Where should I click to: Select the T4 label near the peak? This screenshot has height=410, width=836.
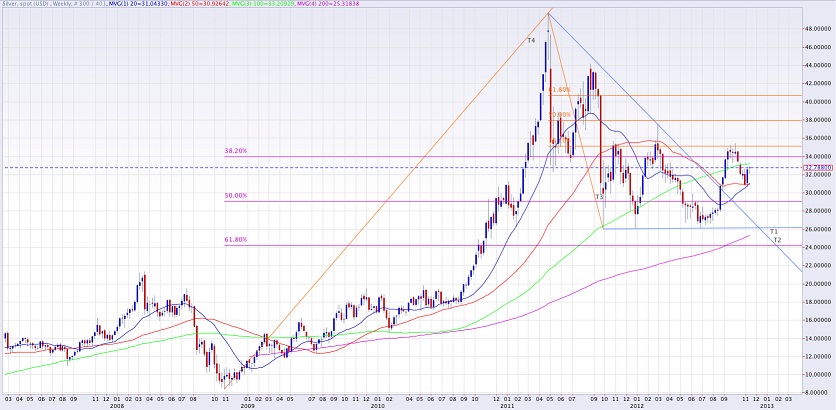coord(531,39)
